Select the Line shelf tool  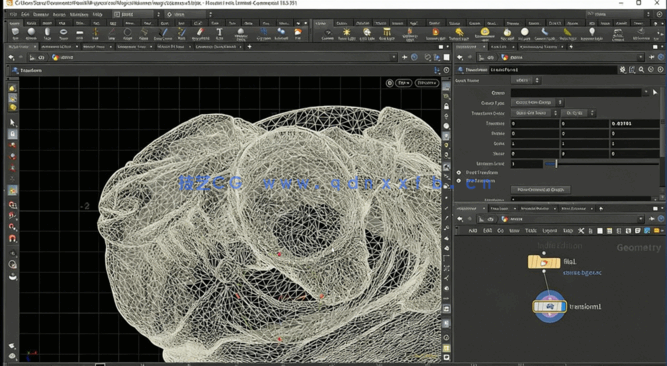point(111,33)
